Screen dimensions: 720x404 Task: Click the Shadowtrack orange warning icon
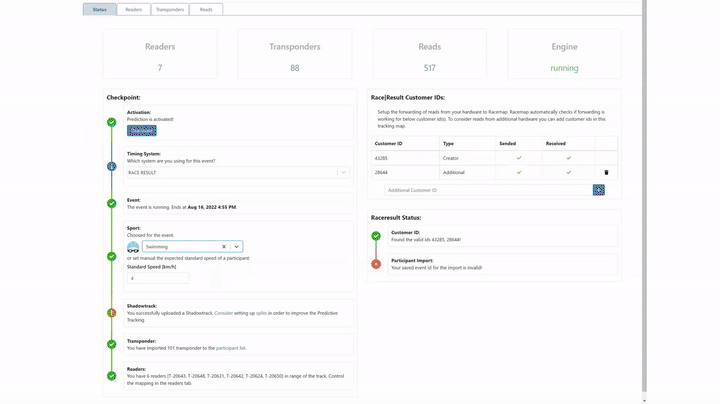point(112,313)
